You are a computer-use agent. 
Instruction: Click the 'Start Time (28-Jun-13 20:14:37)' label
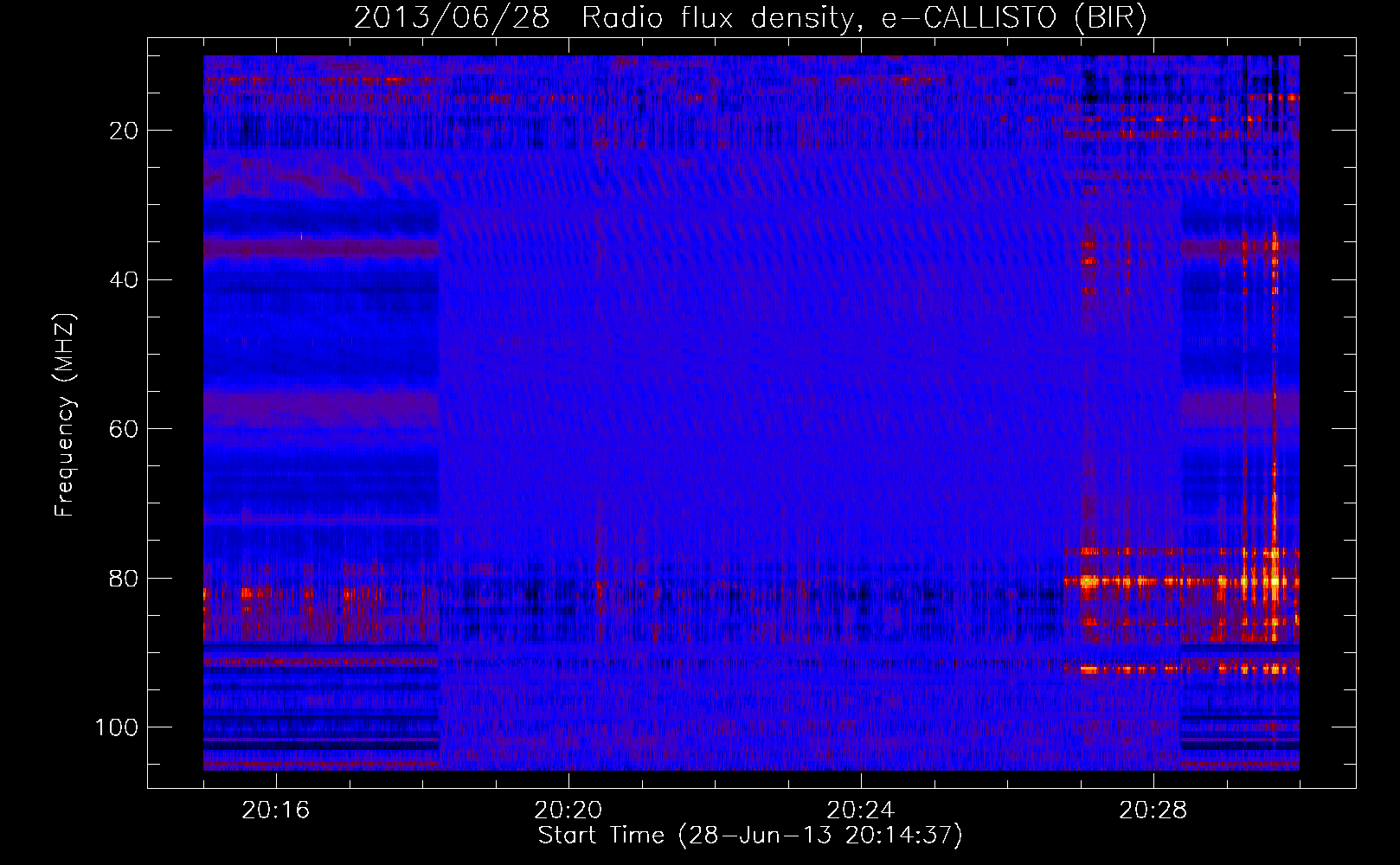click(x=750, y=836)
